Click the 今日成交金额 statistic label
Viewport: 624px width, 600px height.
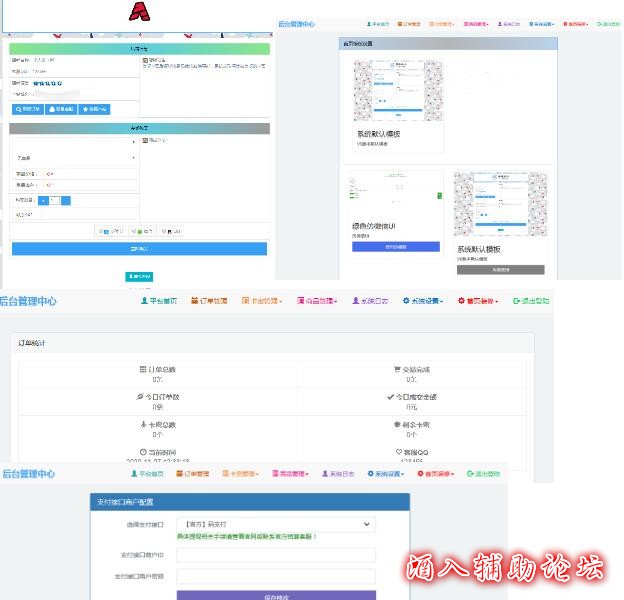(412, 397)
